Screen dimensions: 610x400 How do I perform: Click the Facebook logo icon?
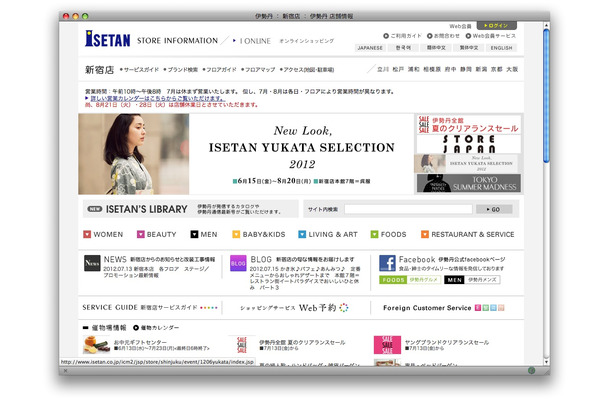click(387, 263)
